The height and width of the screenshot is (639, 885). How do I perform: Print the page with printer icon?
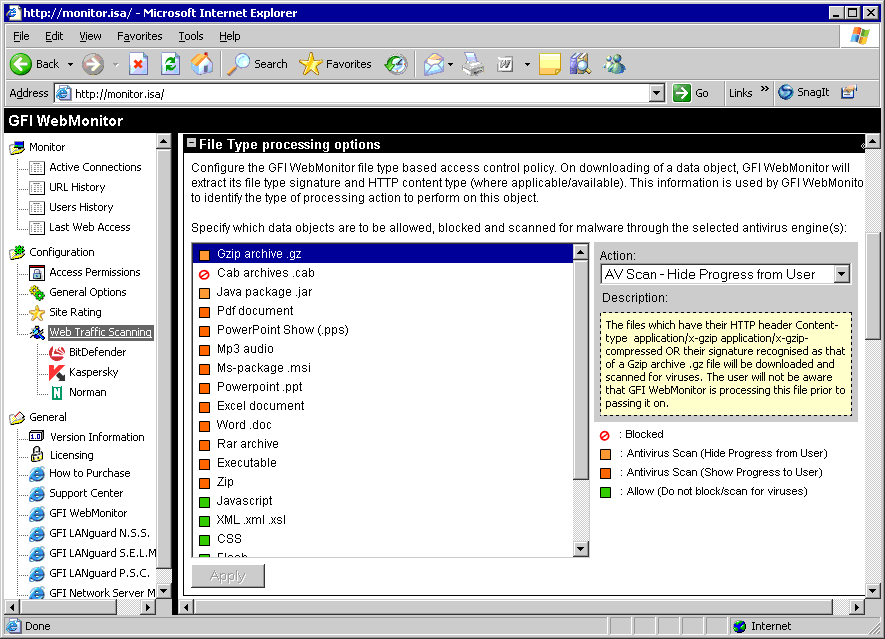tap(473, 64)
